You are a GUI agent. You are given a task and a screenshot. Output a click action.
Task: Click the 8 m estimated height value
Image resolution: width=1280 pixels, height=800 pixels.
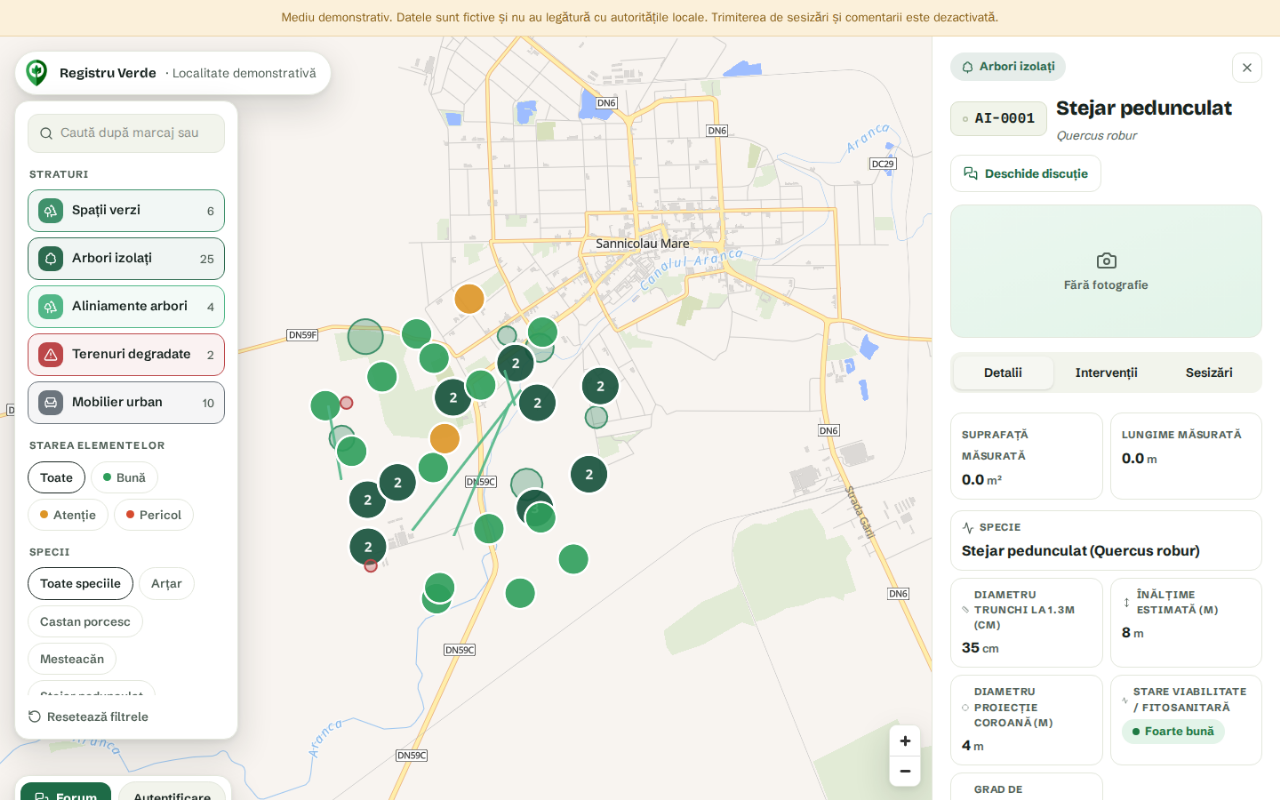(1132, 633)
